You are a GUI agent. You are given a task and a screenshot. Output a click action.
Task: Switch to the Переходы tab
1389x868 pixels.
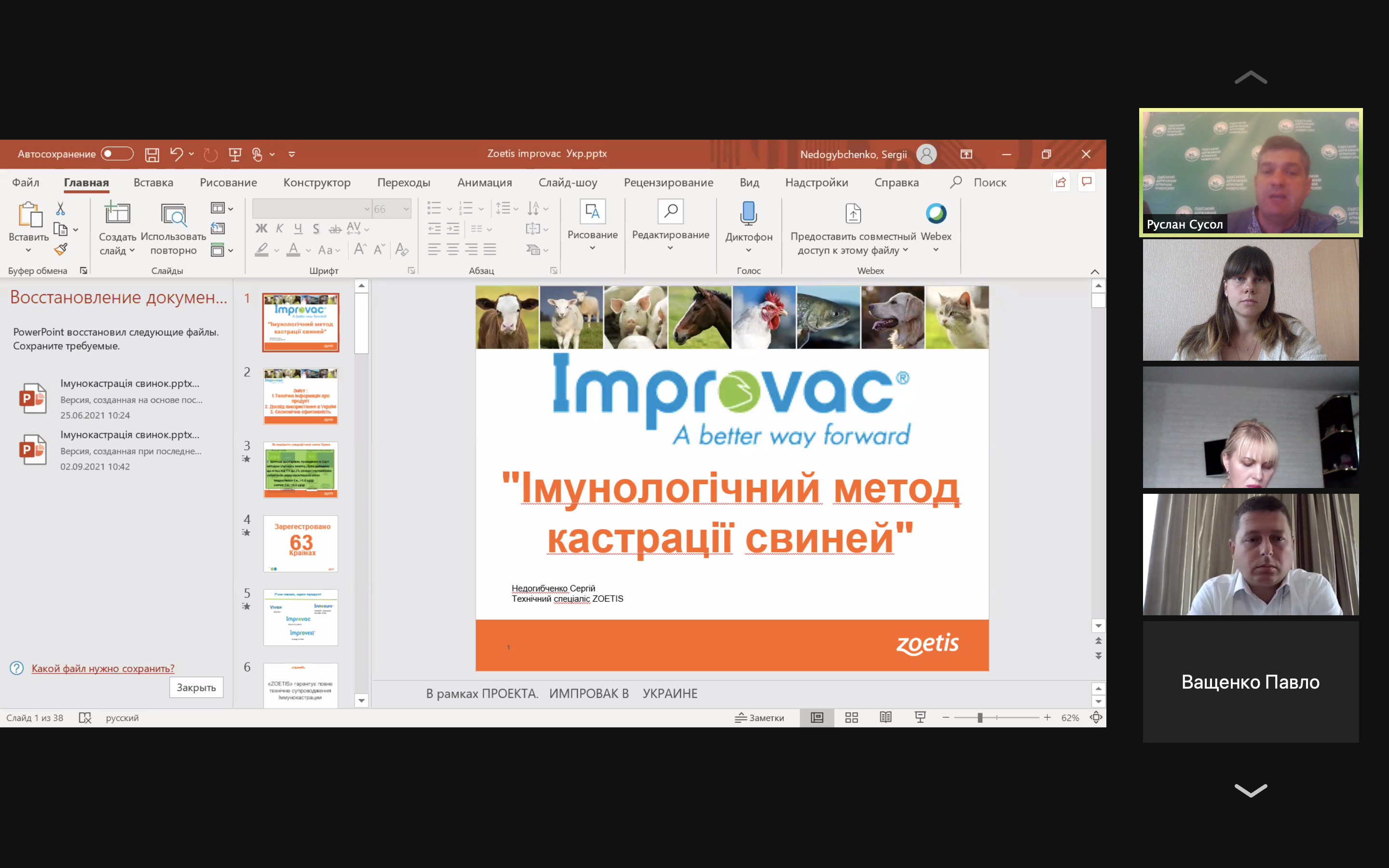[404, 183]
